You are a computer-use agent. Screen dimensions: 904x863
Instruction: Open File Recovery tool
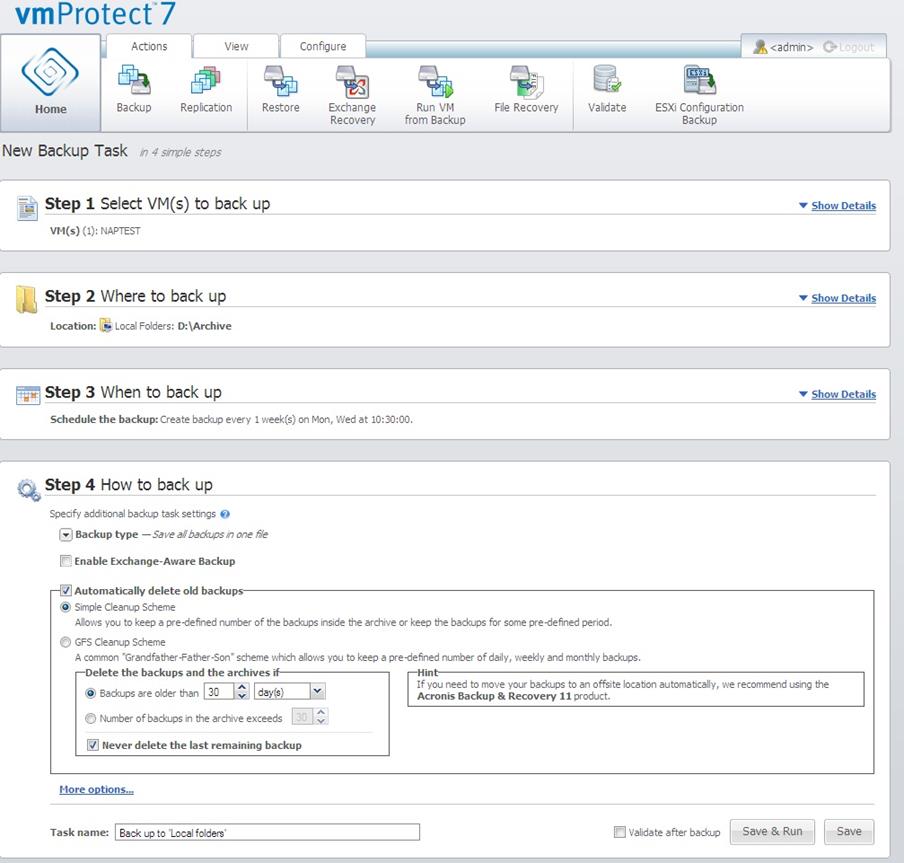click(x=526, y=82)
